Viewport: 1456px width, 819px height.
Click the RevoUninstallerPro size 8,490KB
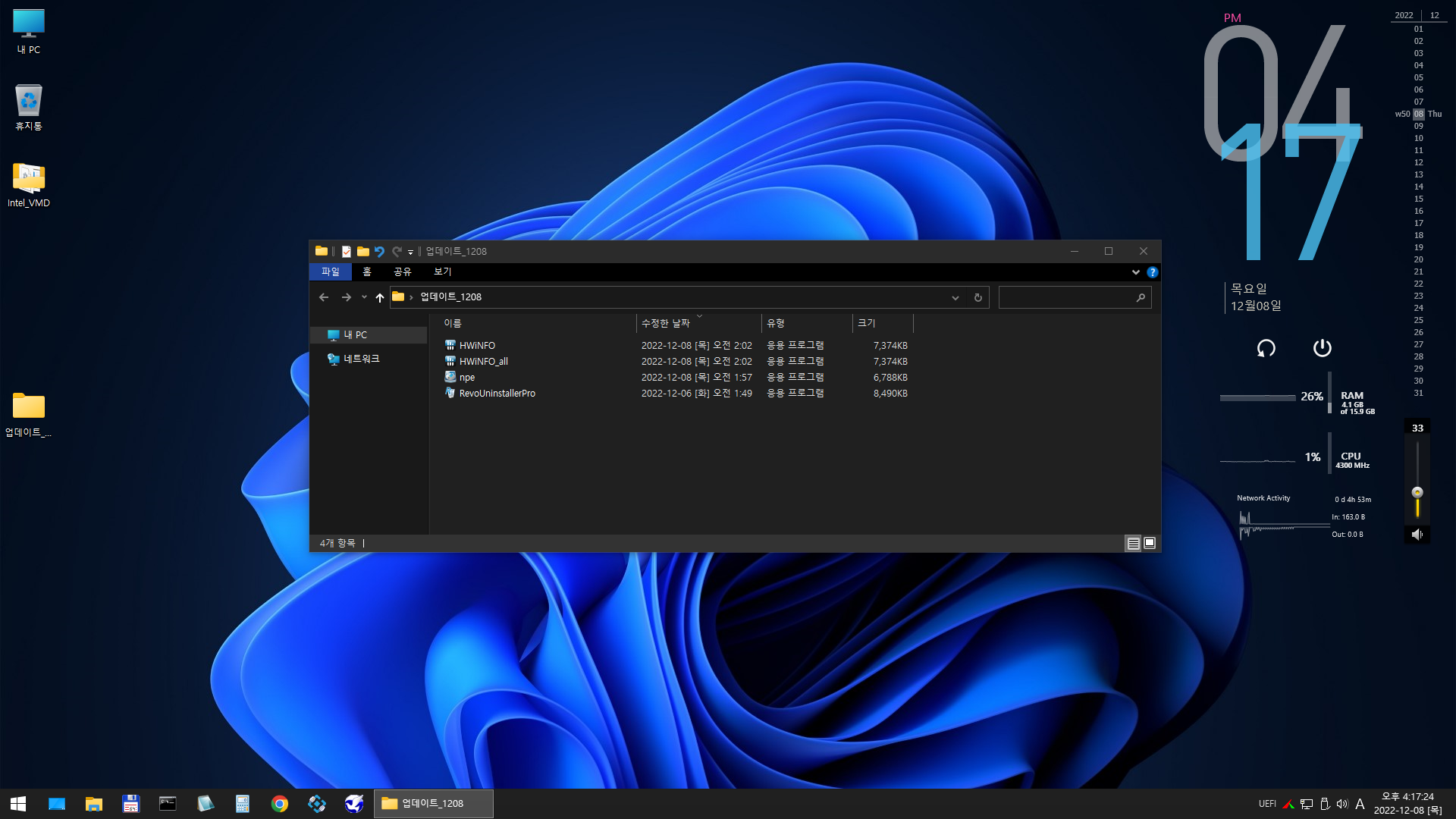pyautogui.click(x=890, y=394)
